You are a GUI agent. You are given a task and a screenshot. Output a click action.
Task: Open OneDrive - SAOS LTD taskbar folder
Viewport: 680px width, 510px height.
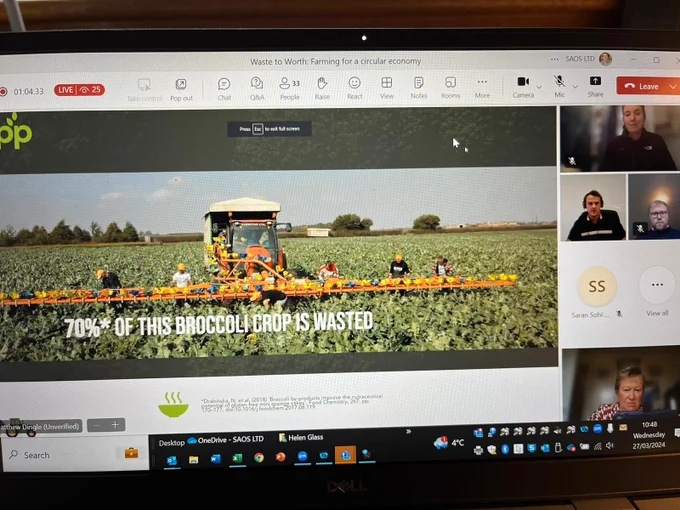(x=226, y=439)
